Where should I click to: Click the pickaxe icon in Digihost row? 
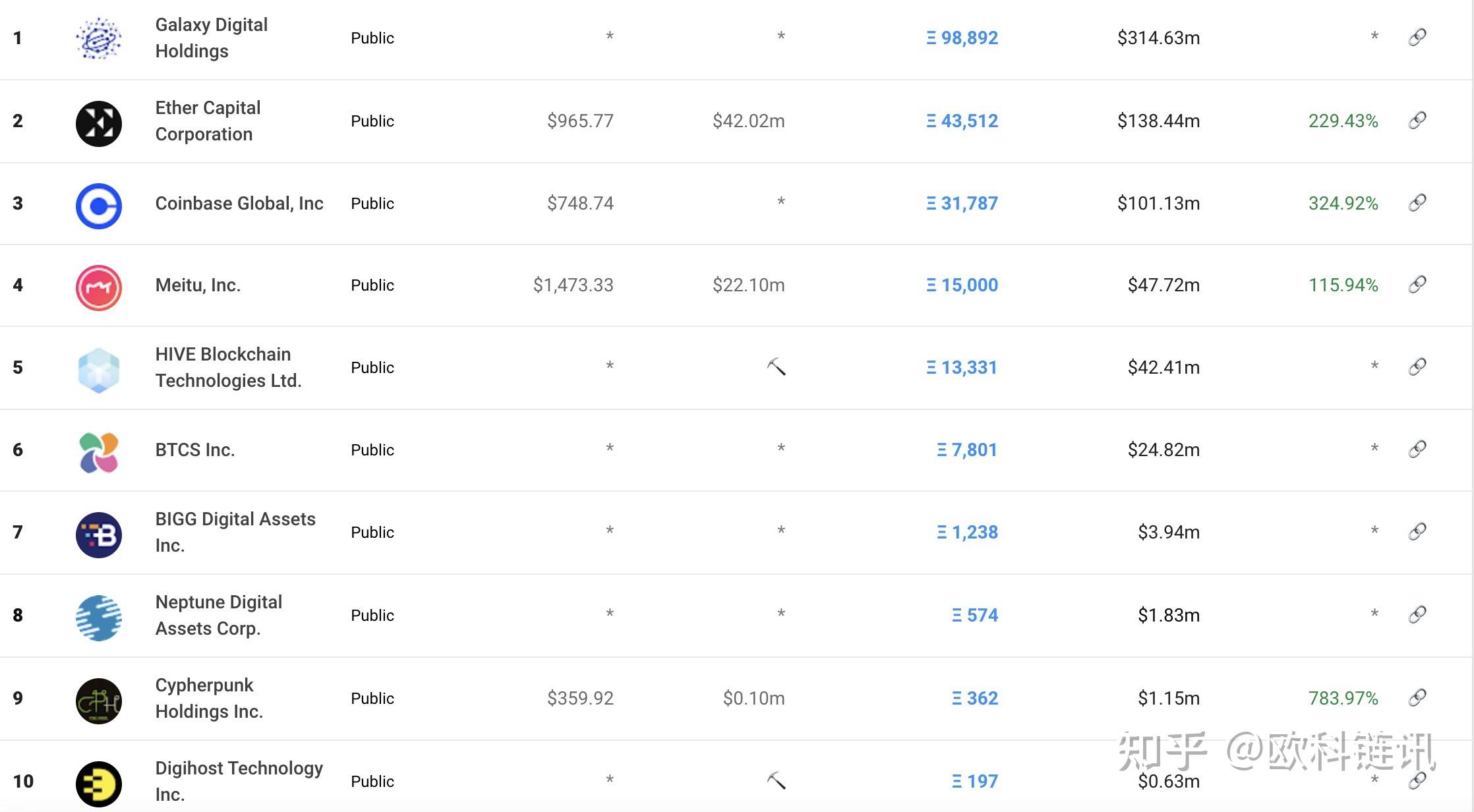pos(777,780)
